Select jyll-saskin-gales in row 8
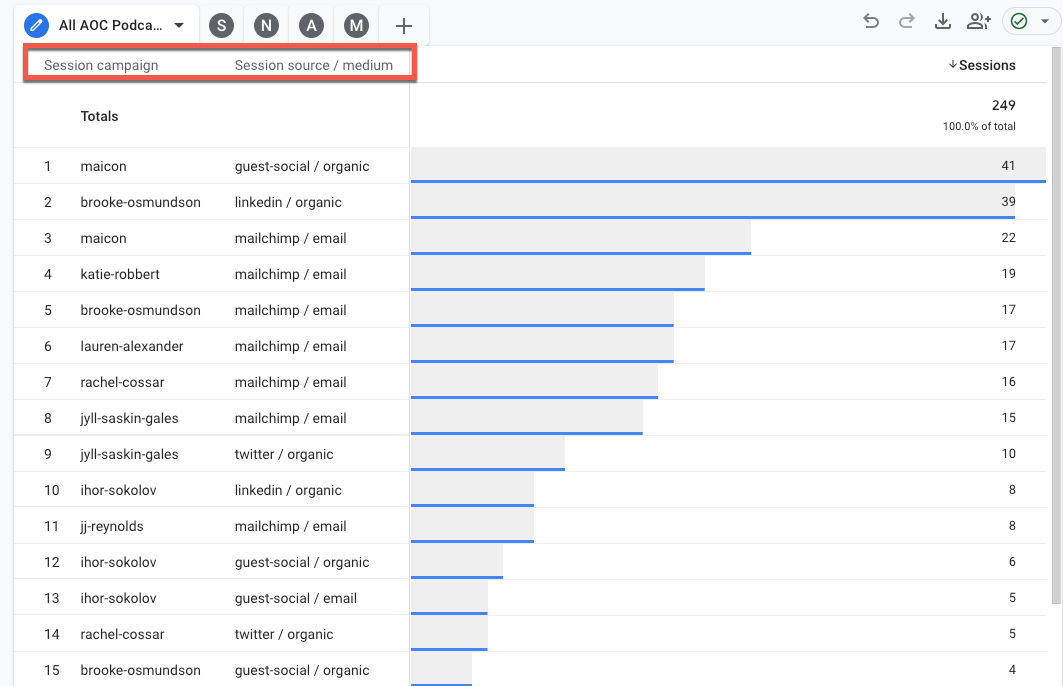This screenshot has width=1063, height=686. pyautogui.click(x=129, y=418)
